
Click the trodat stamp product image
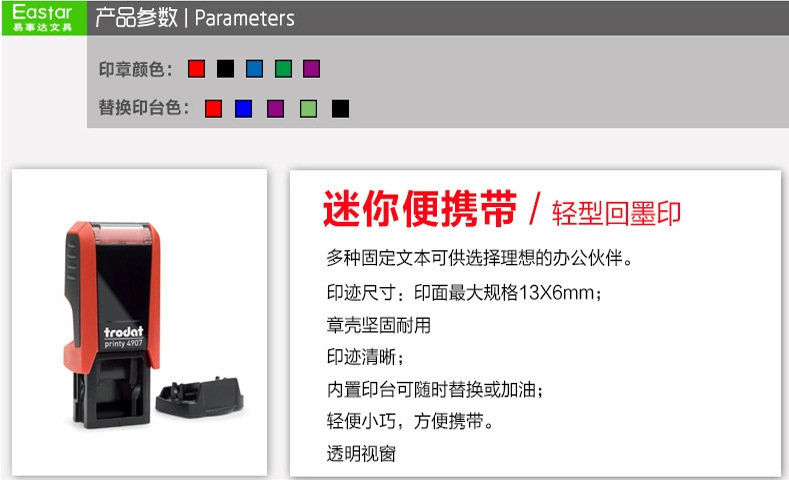click(112, 325)
